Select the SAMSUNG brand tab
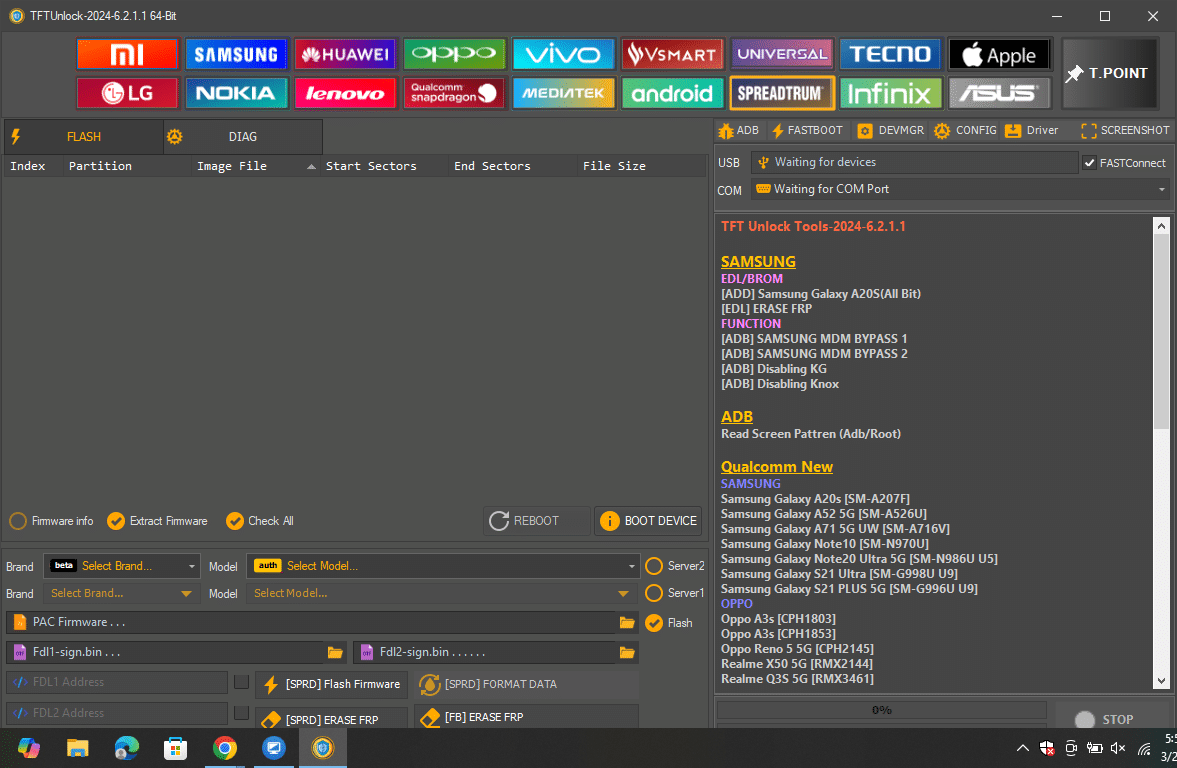Screen dimensions: 1177x768 pyautogui.click(x=236, y=53)
